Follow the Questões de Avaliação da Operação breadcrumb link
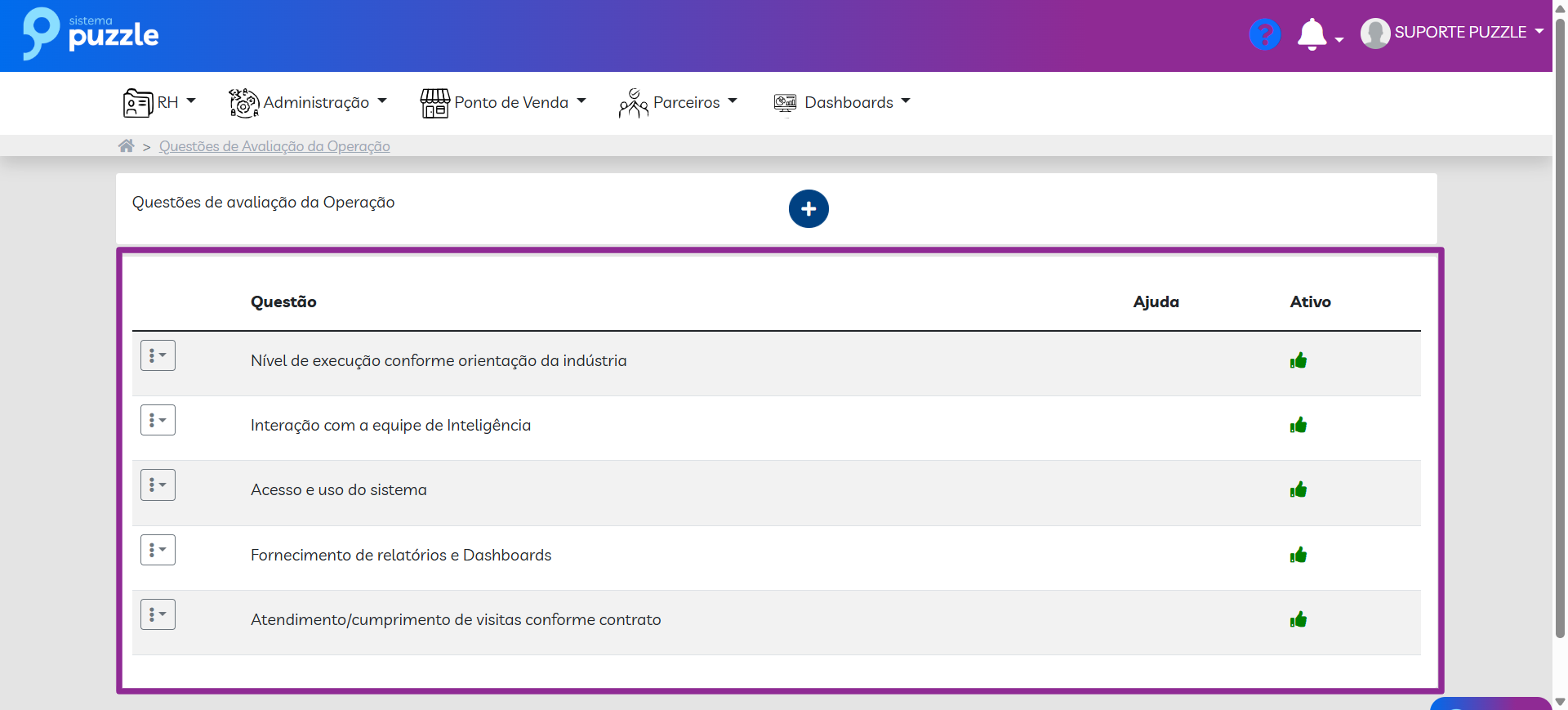The height and width of the screenshot is (710, 1568). click(x=274, y=146)
